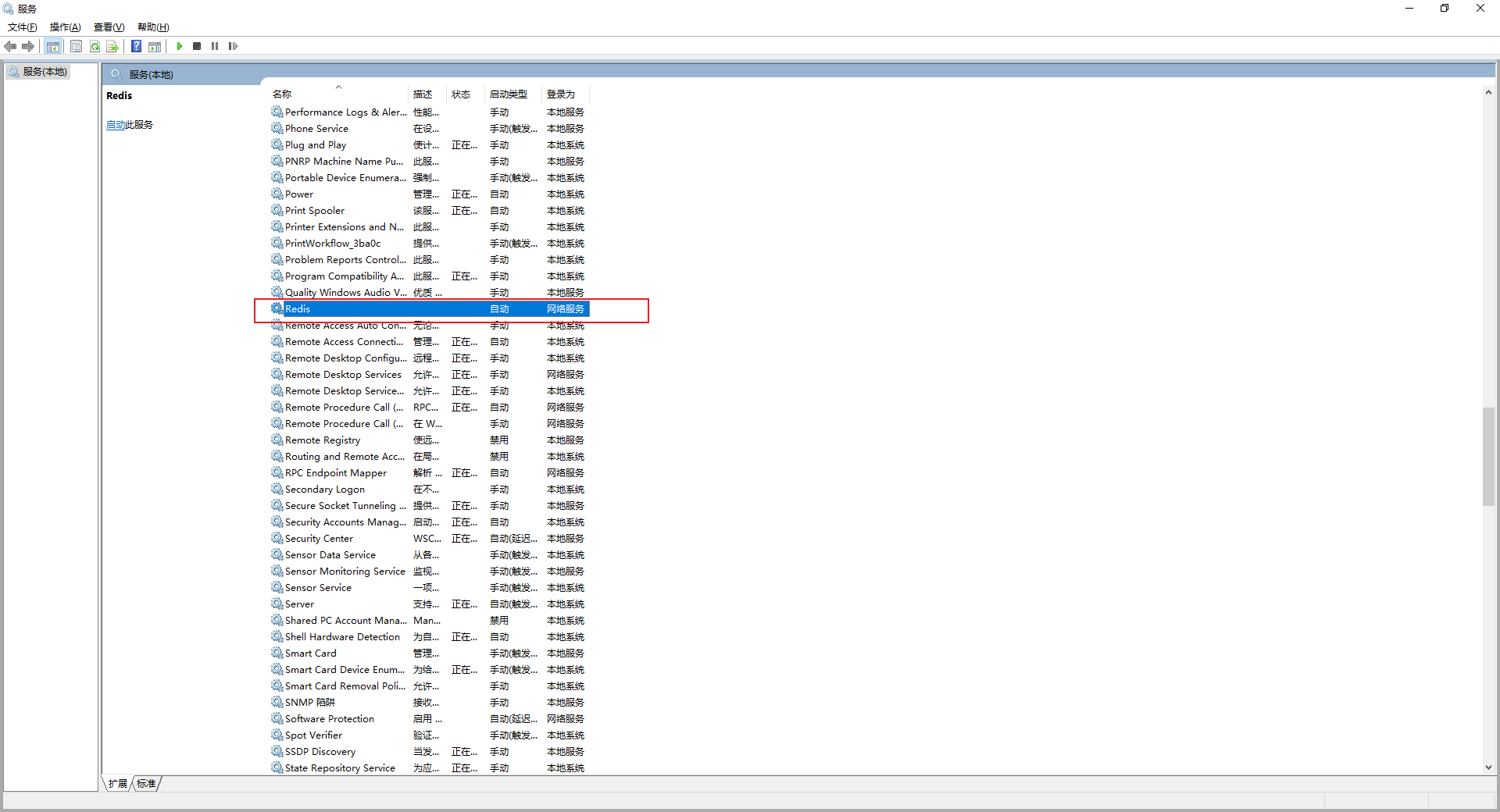
Task: Click the 自动 startup type in Redis row
Action: click(499, 309)
